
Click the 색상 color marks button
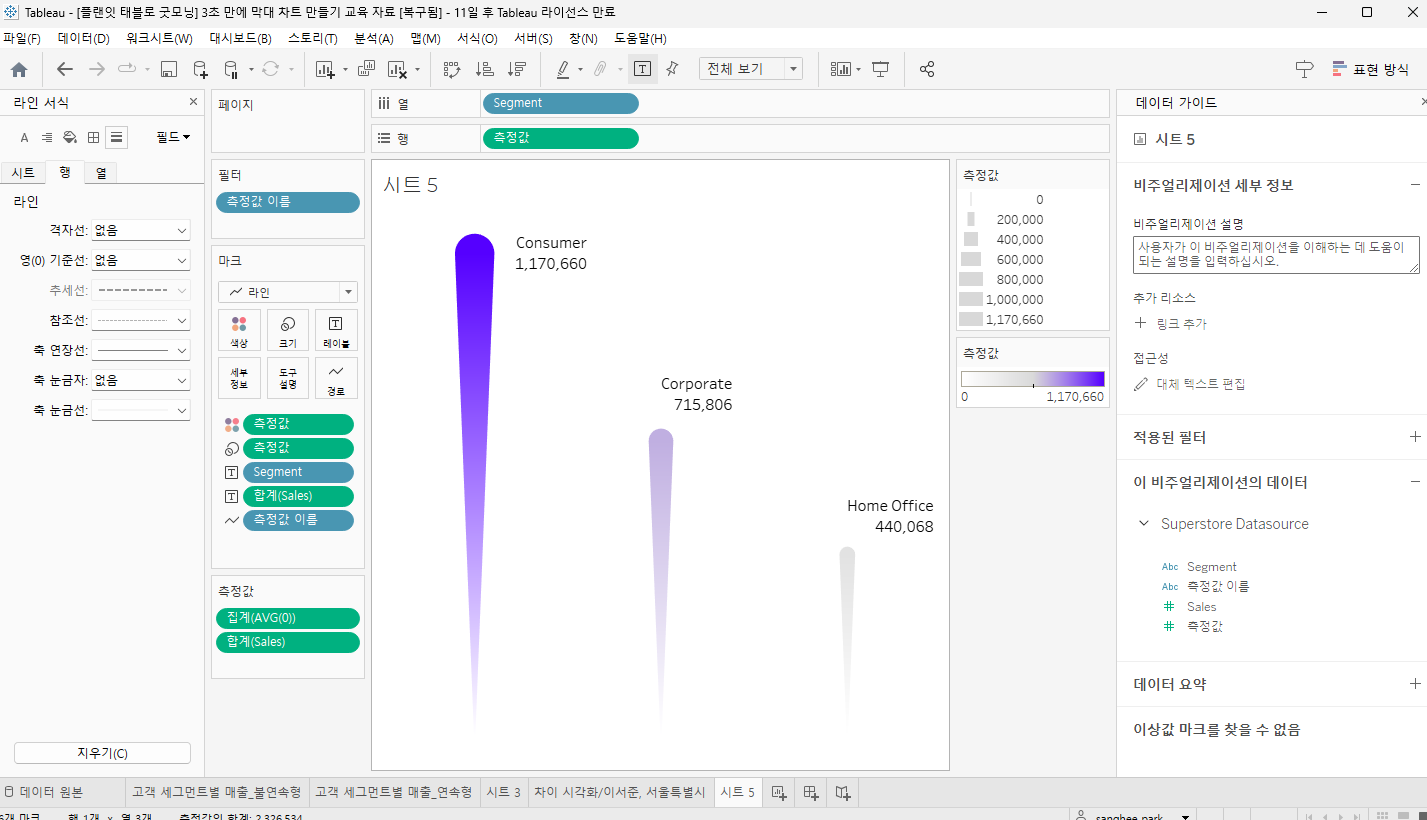click(239, 330)
